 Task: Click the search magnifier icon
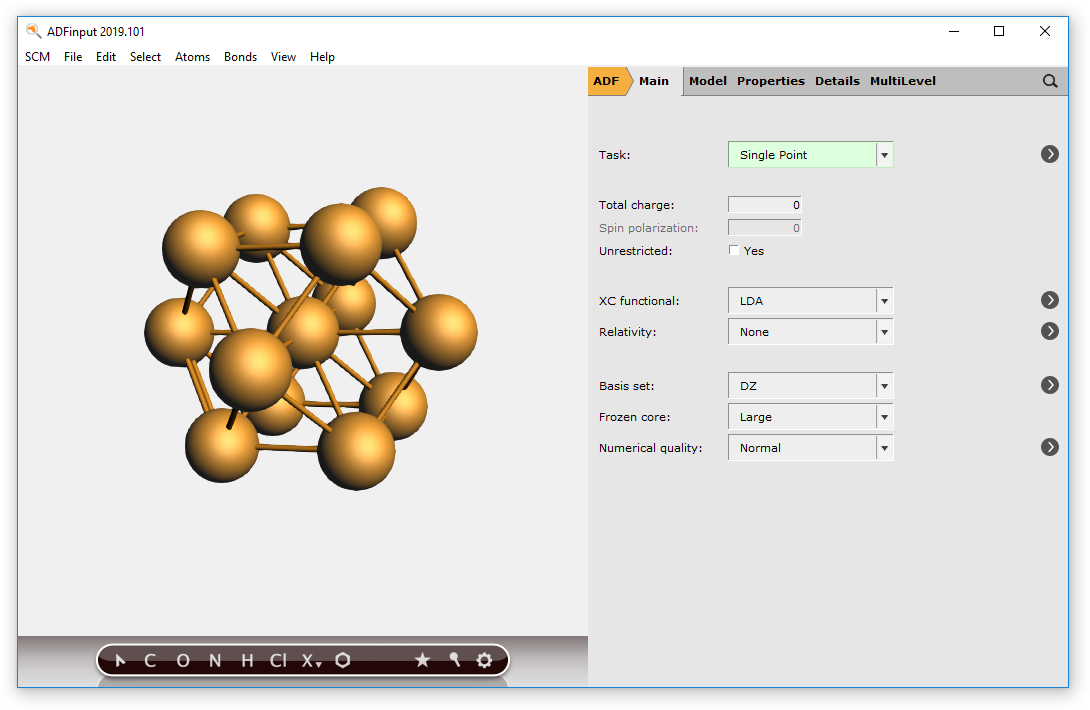(x=1049, y=81)
